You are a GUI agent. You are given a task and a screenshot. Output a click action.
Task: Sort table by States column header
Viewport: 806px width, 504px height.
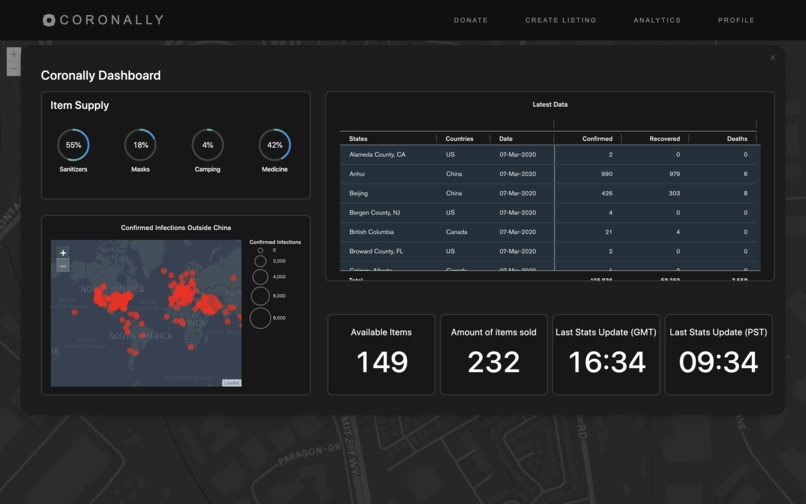coord(358,138)
